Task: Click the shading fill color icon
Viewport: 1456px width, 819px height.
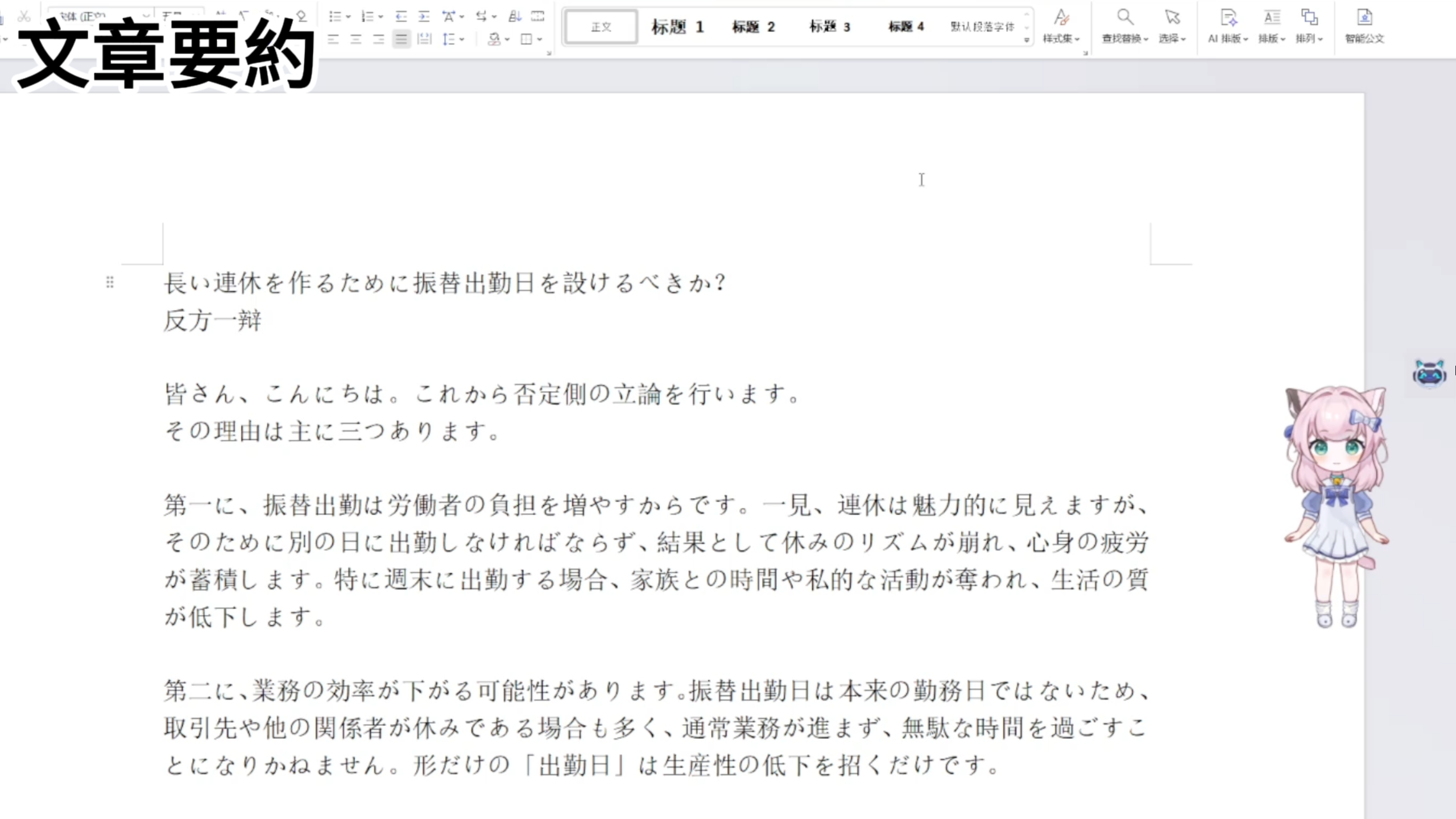Action: tap(494, 39)
